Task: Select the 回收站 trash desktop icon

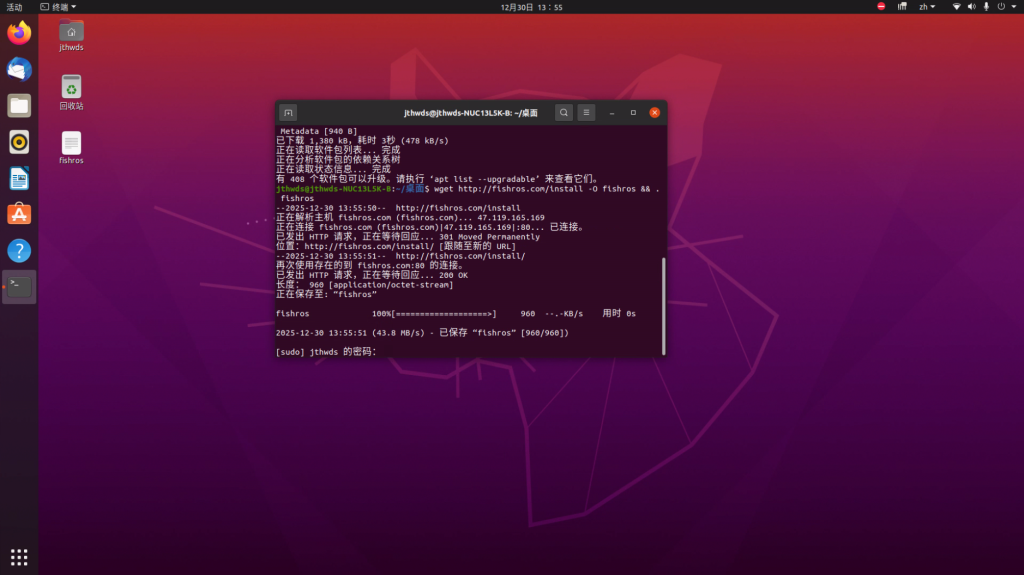Action: tap(71, 92)
